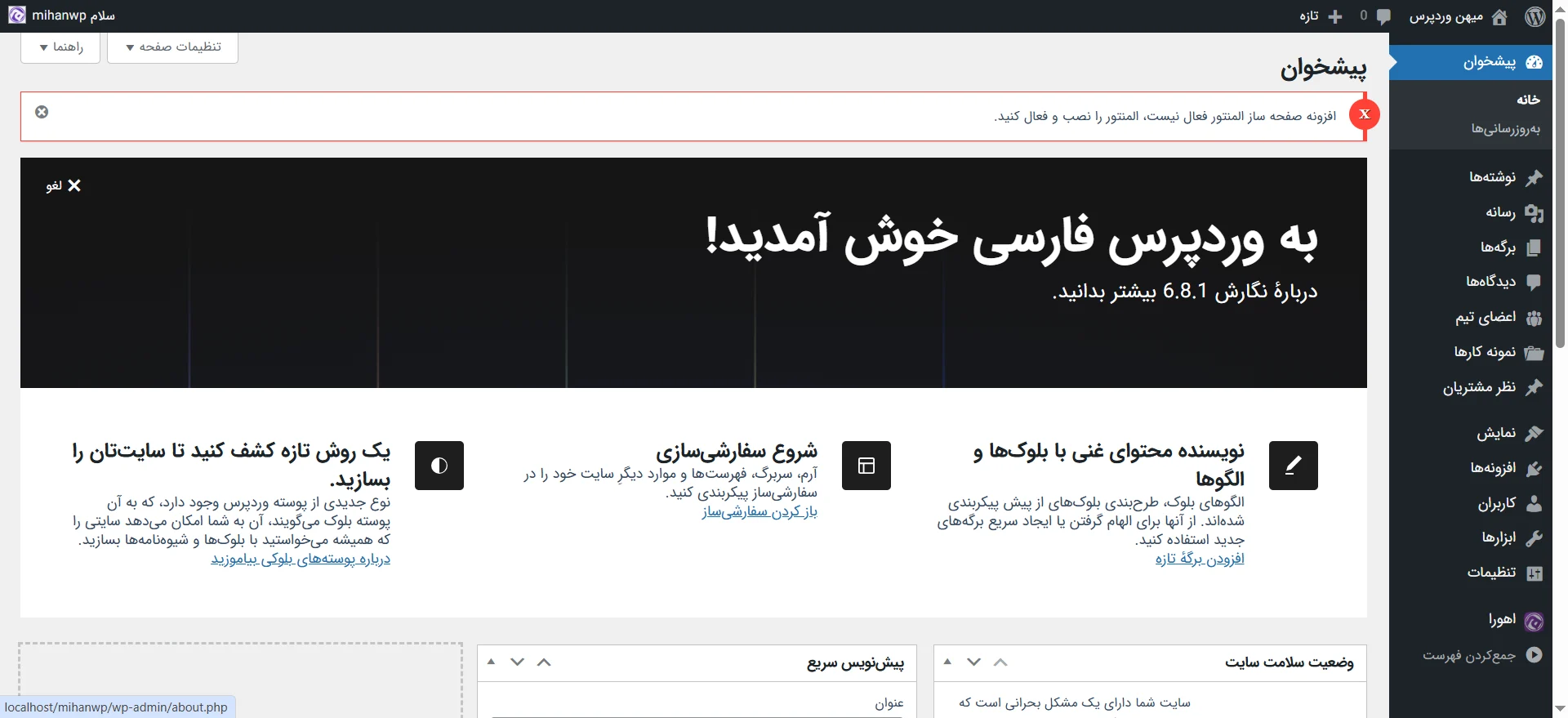Click the افزونه‌ها plugin icon

1535,468
